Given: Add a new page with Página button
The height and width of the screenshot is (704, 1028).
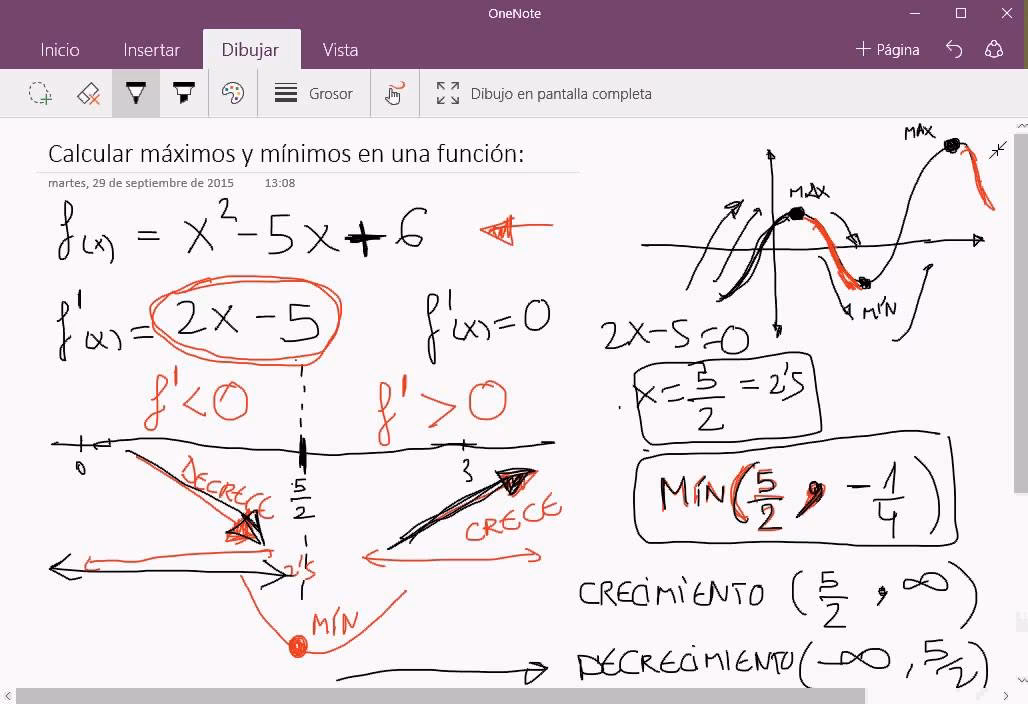Looking at the screenshot, I should pos(886,49).
